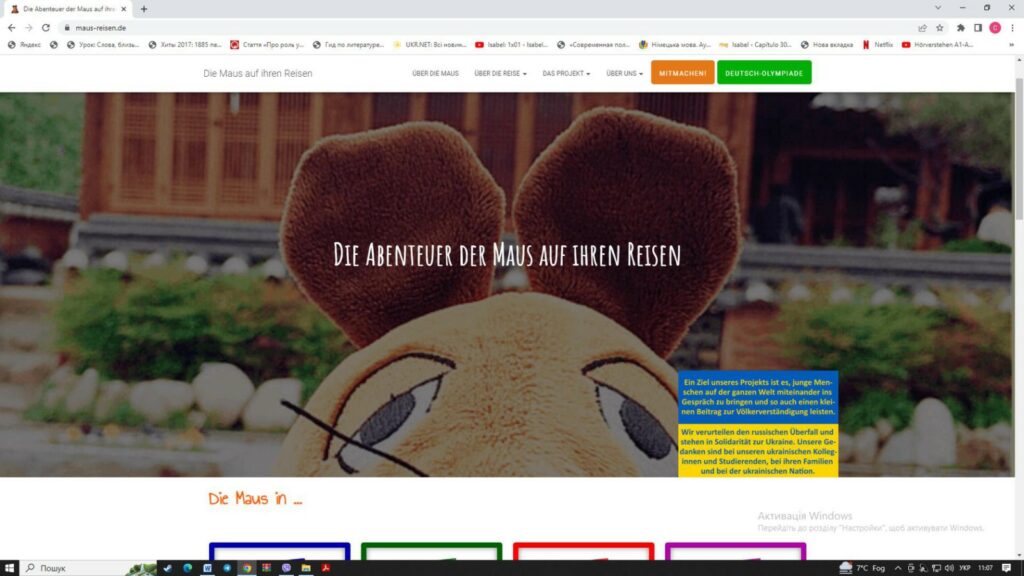This screenshot has height=576, width=1024.
Task: Click the orange MITMACHEN! button
Action: pos(682,73)
